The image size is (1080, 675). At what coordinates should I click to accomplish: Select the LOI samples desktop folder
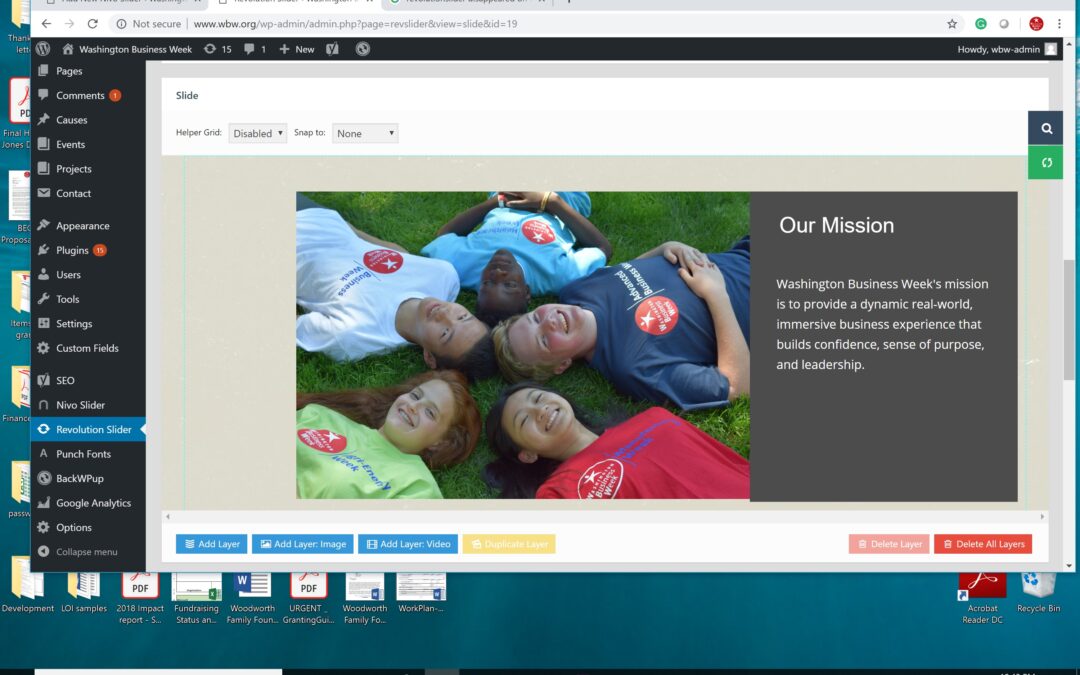84,593
